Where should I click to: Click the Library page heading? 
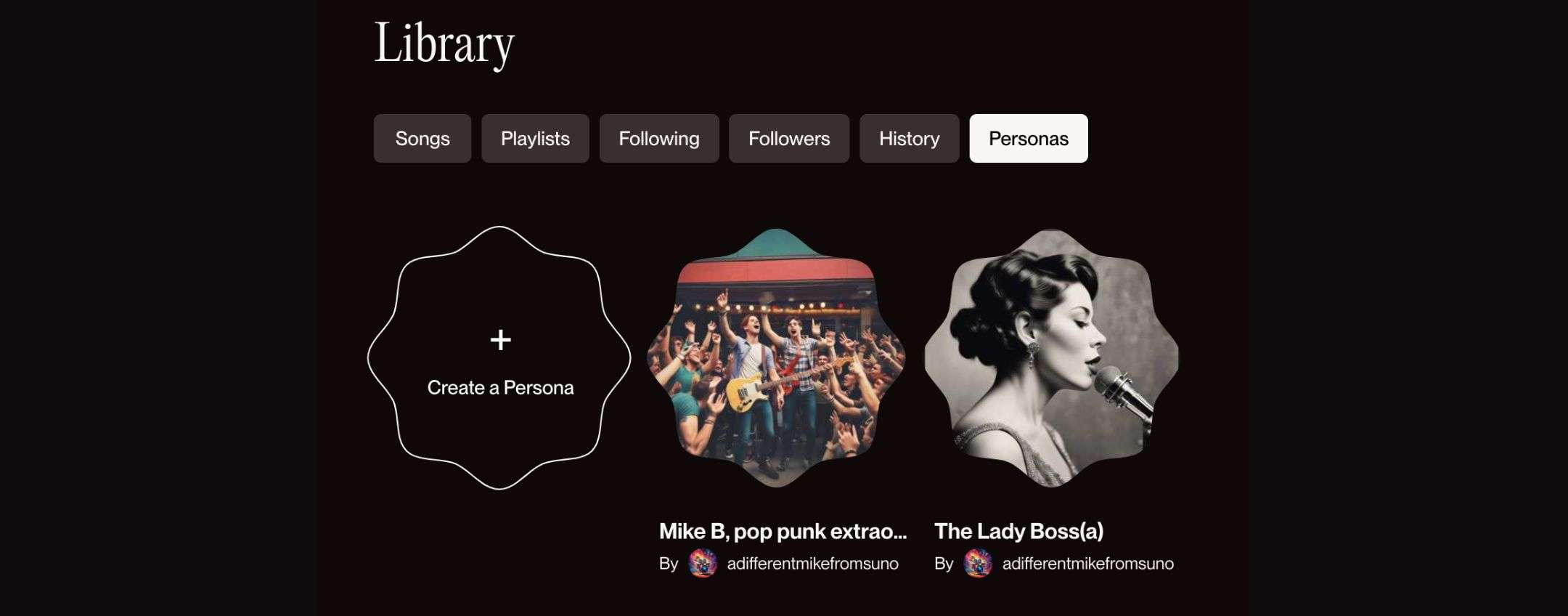coord(444,44)
